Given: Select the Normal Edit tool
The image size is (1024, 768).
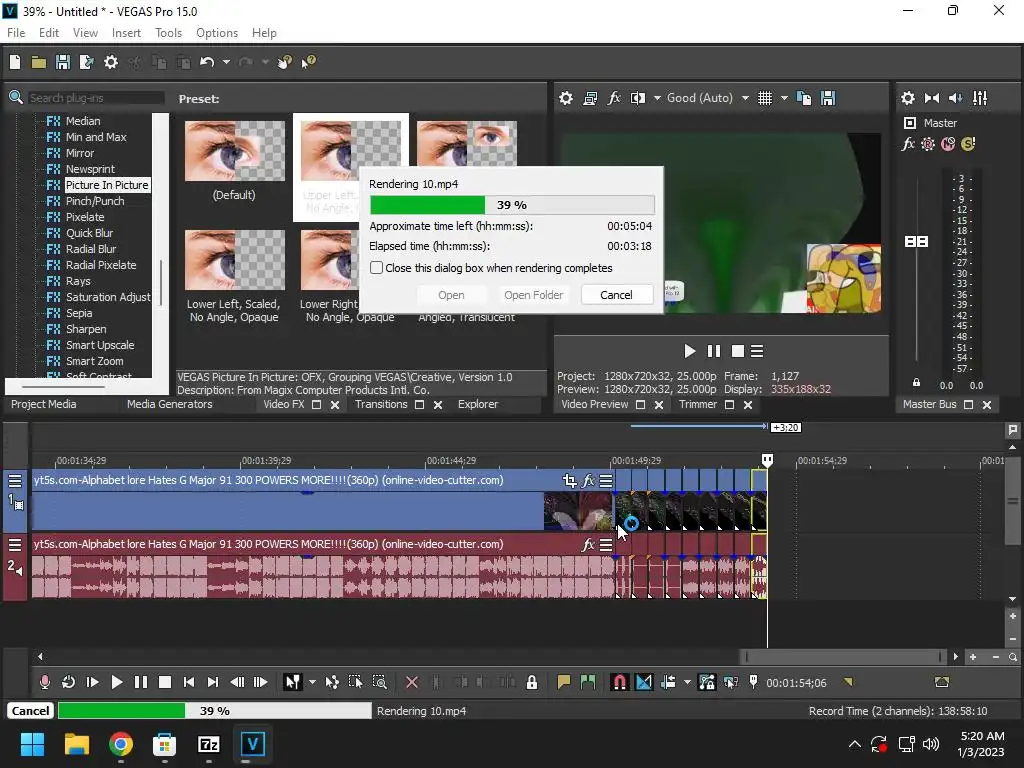Looking at the screenshot, I should click(292, 682).
